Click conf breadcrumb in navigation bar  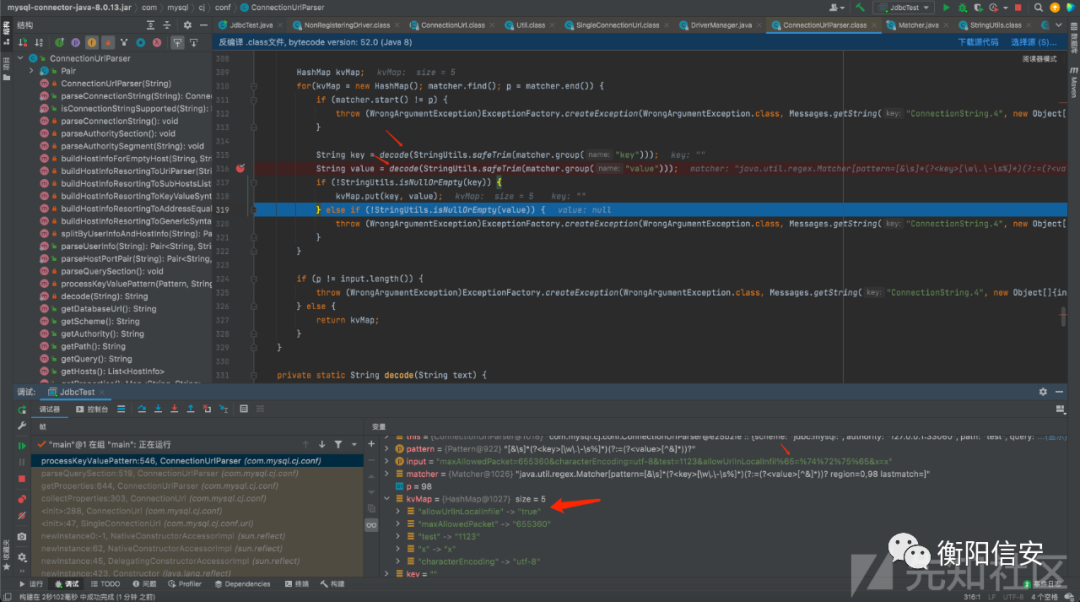click(222, 8)
